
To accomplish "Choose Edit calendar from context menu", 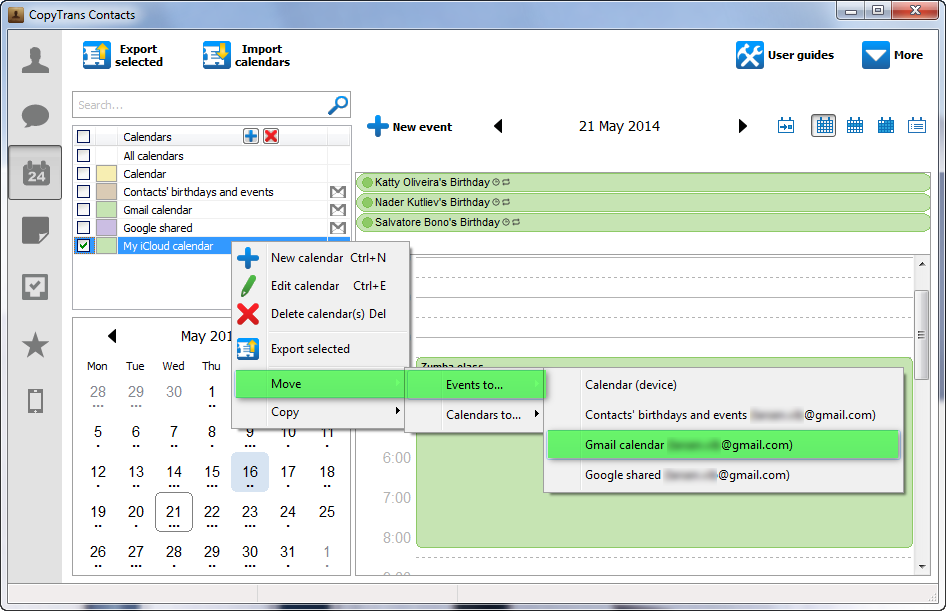I will (x=321, y=286).
